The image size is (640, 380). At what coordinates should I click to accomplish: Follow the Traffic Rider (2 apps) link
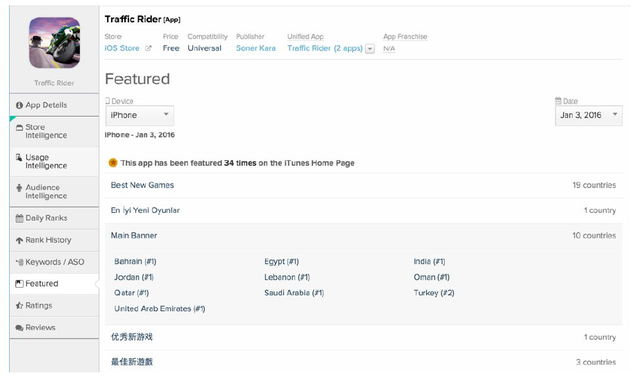(x=325, y=48)
